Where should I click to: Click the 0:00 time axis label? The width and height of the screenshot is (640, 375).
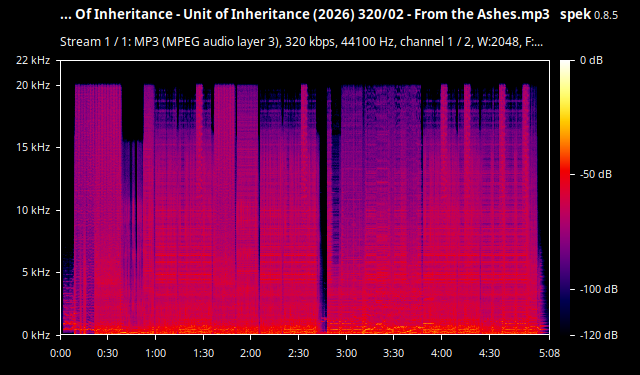pyautogui.click(x=60, y=353)
